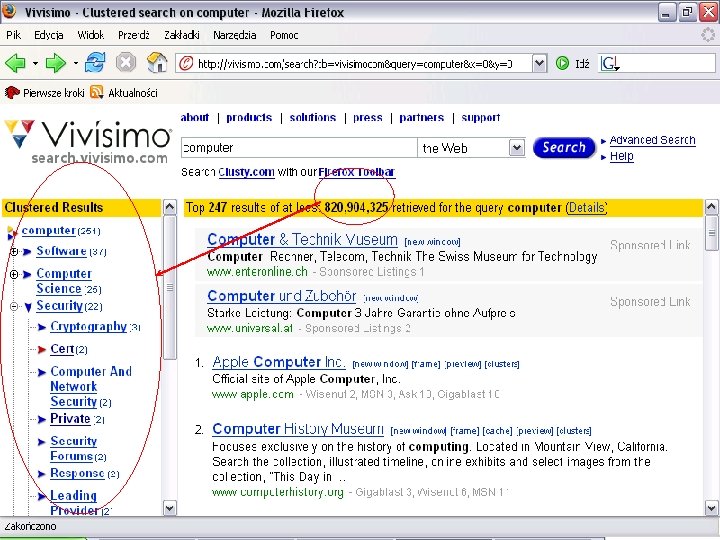Open the Edycja menu
The image size is (720, 540).
pos(48,35)
